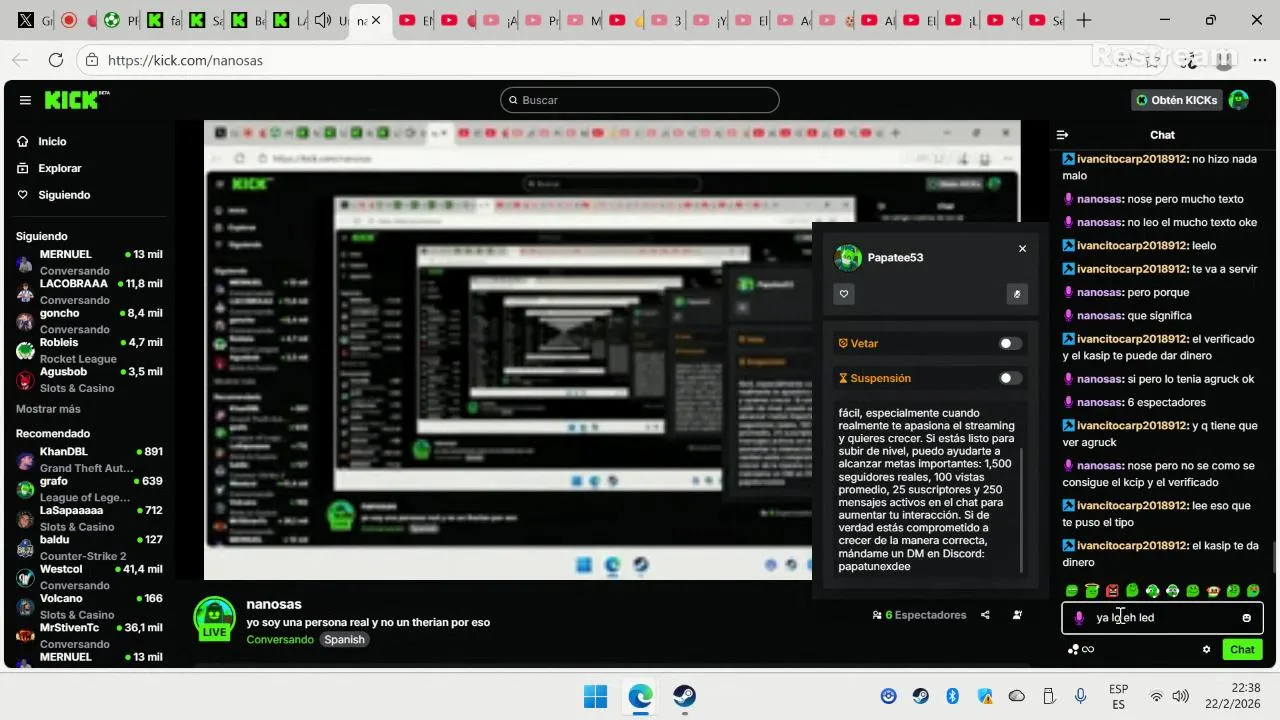Viewport: 1280px width, 720px height.
Task: Send the message with Chat button
Action: click(1242, 649)
